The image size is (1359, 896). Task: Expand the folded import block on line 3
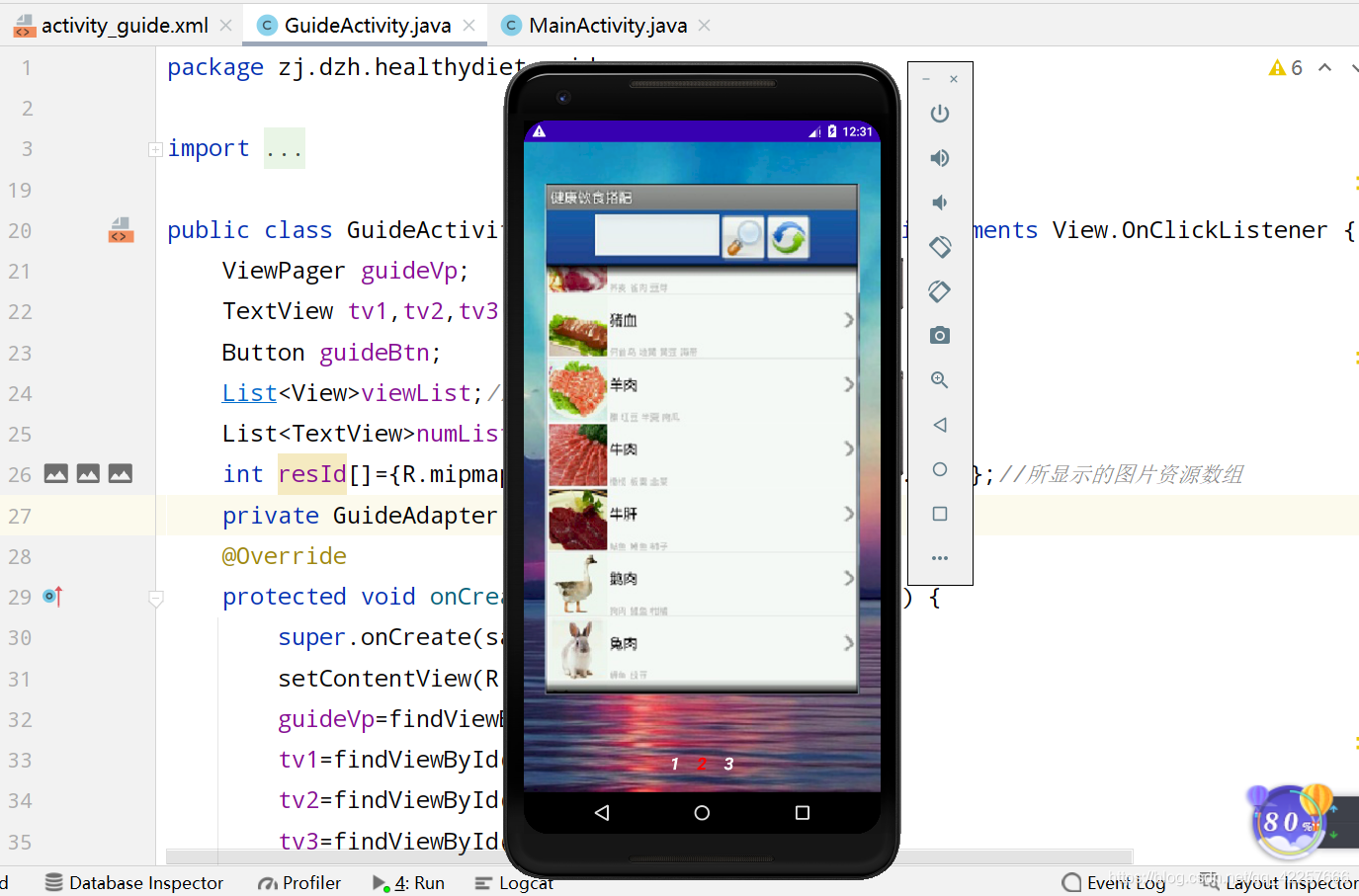click(x=155, y=149)
